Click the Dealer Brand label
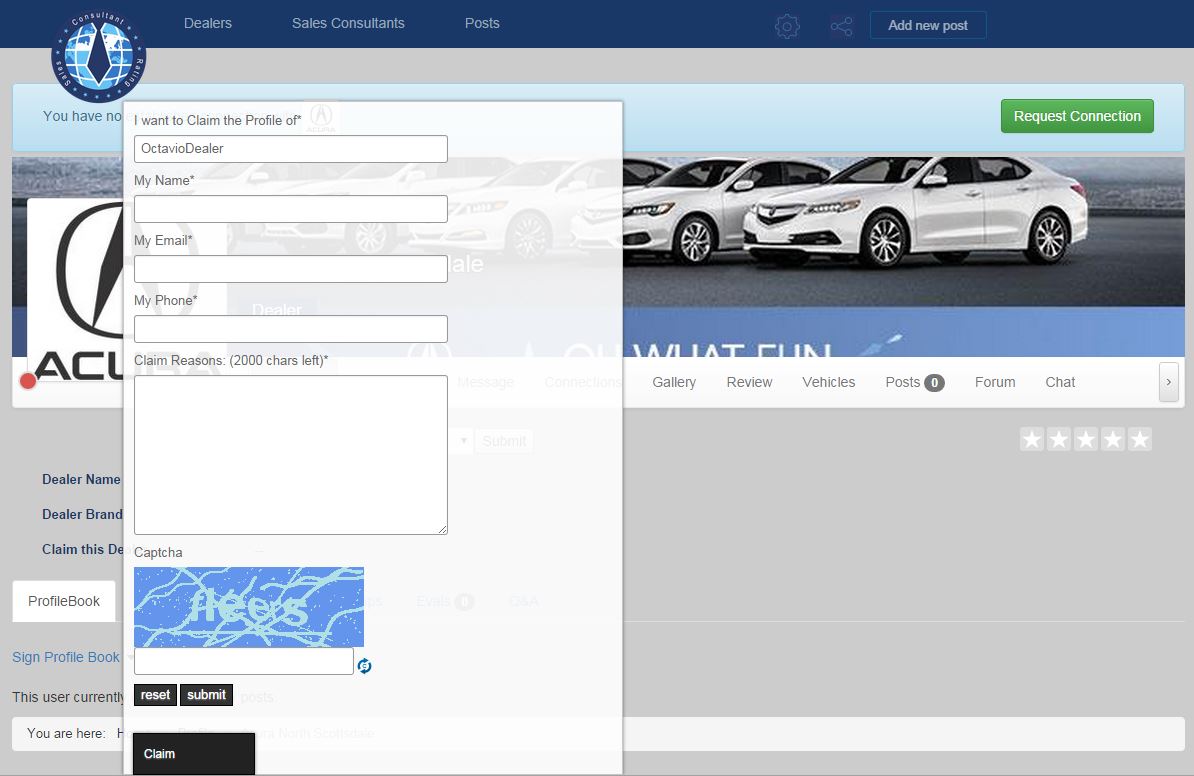Screen dimensions: 1194x776 click(x=82, y=515)
